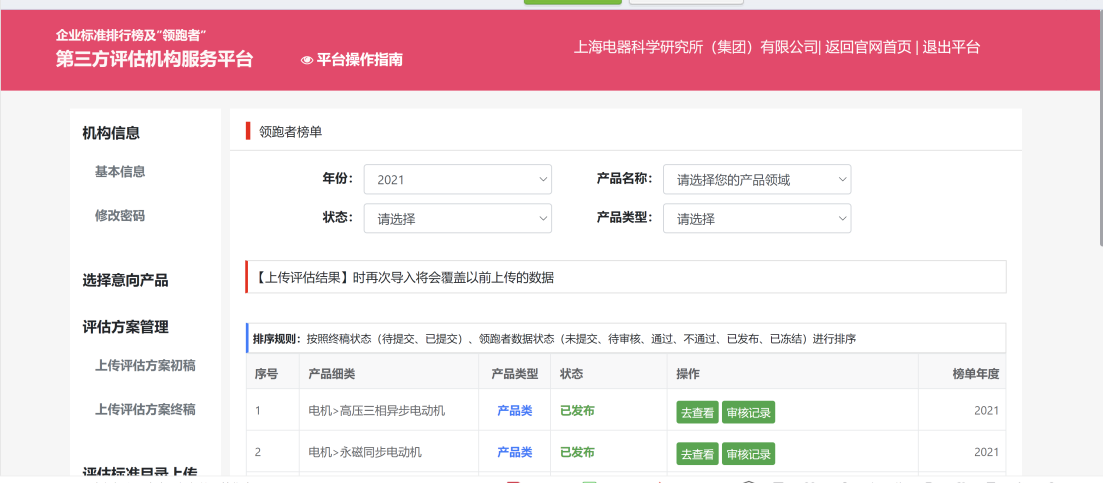Viewport: 1103px width, 483px height.
Task: Click the 机构信息 sidebar heading
Action: [x=111, y=133]
